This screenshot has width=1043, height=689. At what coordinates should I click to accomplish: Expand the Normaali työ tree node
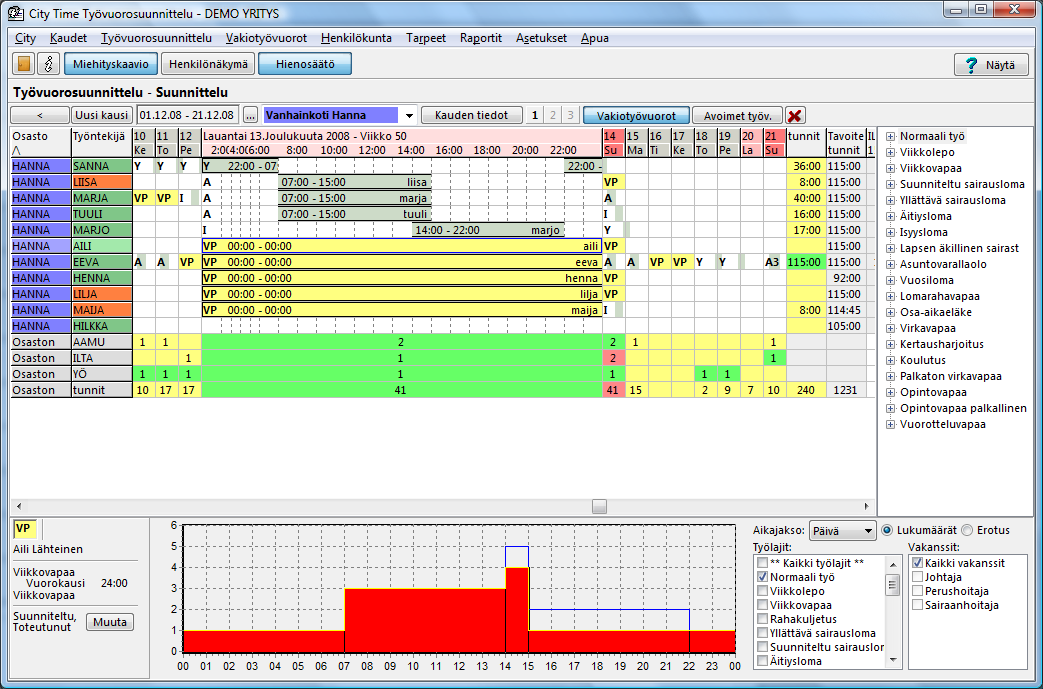(x=891, y=136)
